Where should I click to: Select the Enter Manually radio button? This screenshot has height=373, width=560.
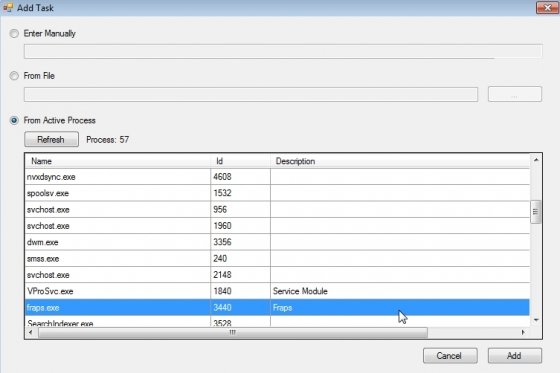[14, 34]
